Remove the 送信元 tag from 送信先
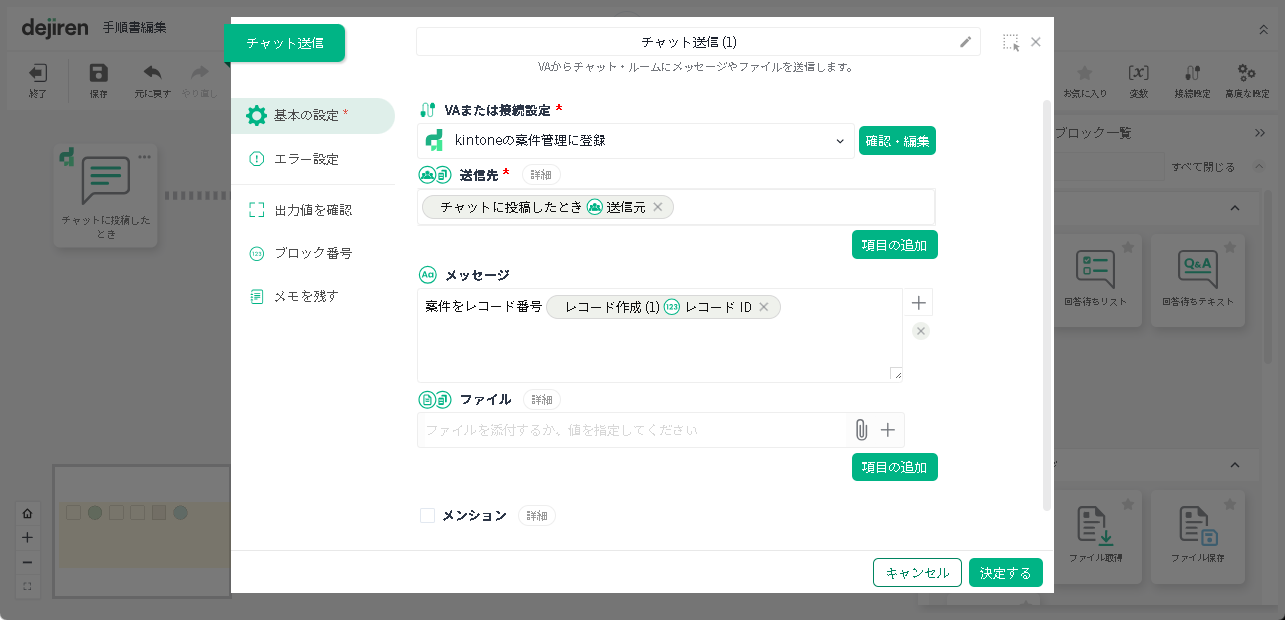The width and height of the screenshot is (1285, 620). 657,207
